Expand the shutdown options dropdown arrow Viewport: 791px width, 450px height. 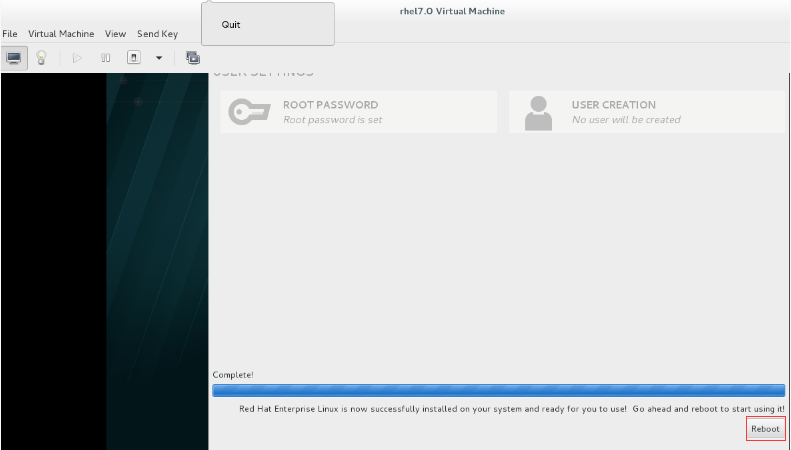tap(159, 58)
